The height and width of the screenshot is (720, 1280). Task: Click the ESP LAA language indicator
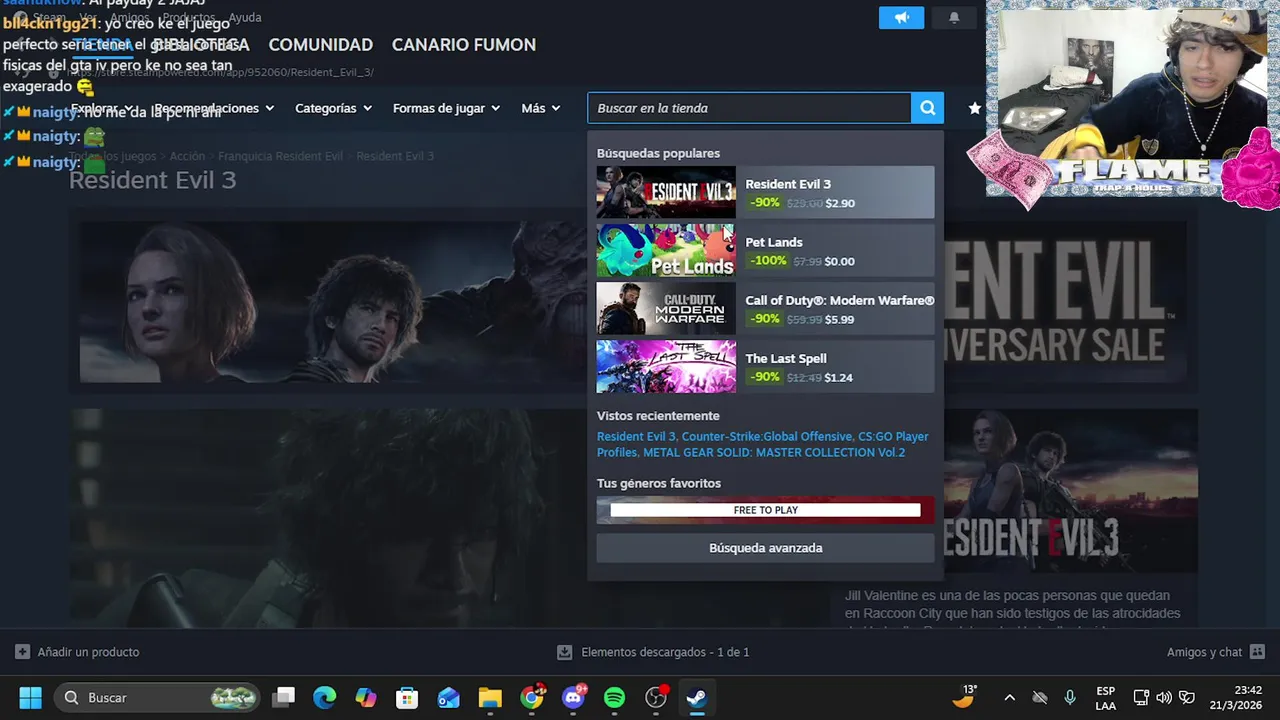coord(1105,697)
